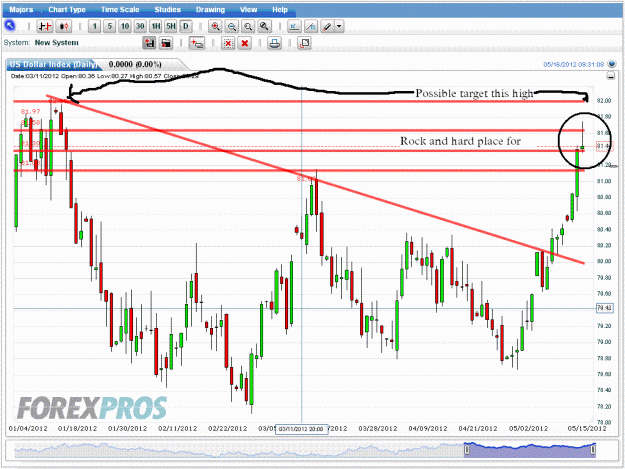The height and width of the screenshot is (469, 625).
Task: Click the 01/18/2012 date axis label
Action: [77, 429]
